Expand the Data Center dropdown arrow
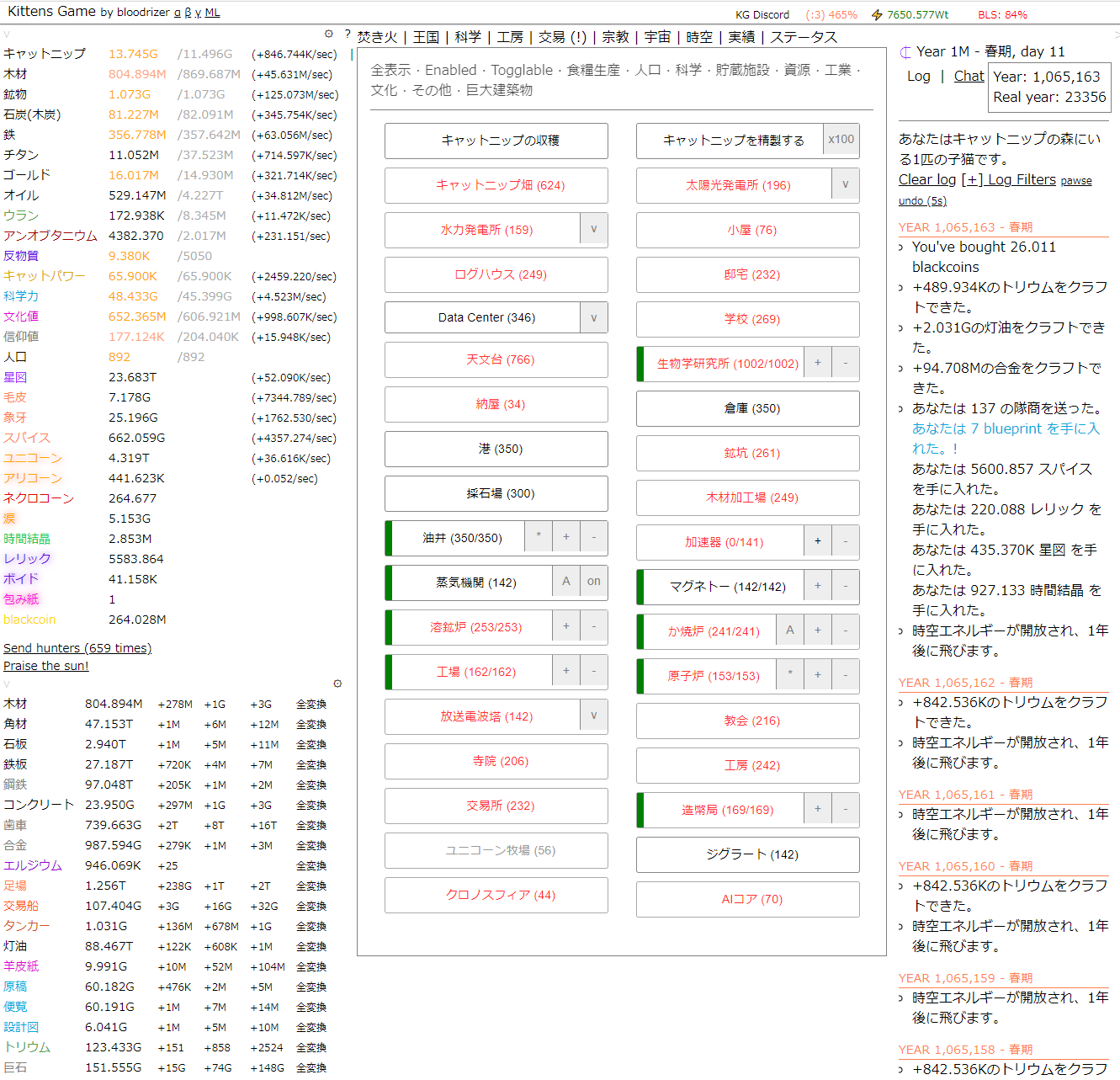1120x1080 pixels. pos(593,317)
